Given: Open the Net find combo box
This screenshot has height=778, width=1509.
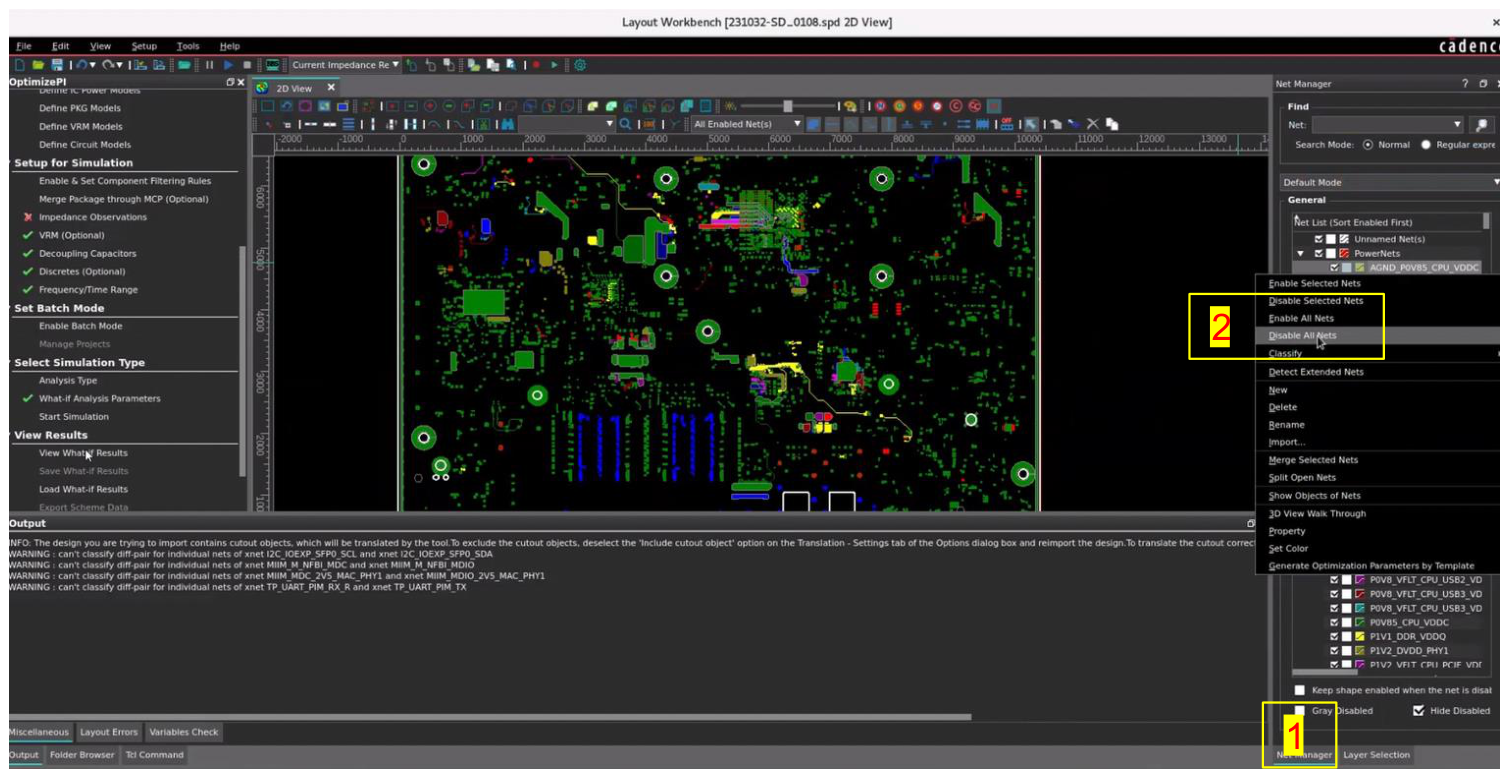Looking at the screenshot, I should click(x=1388, y=125).
